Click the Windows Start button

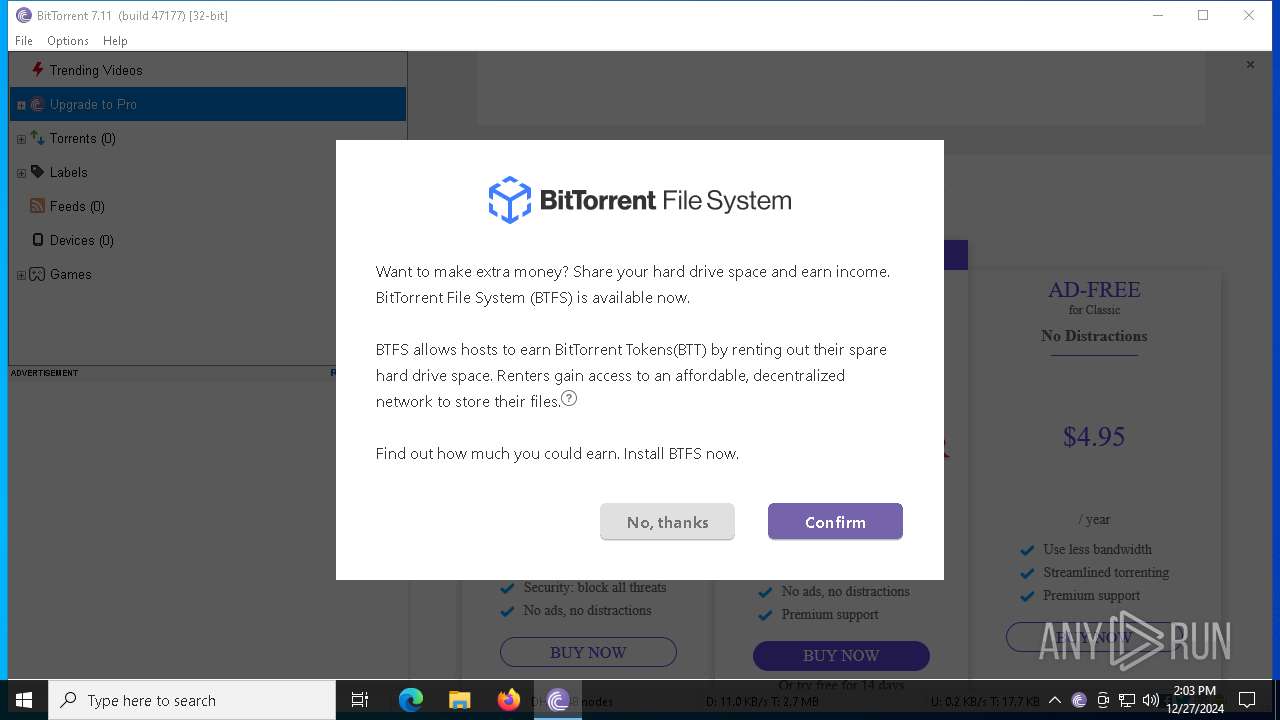pyautogui.click(x=24, y=700)
